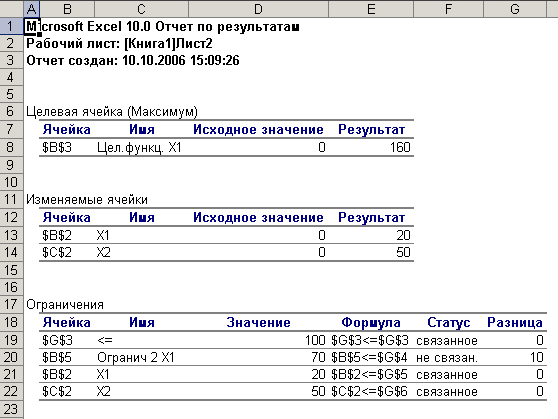Click '$B$5' cell in row 20
The width and height of the screenshot is (558, 419).
coord(57,357)
